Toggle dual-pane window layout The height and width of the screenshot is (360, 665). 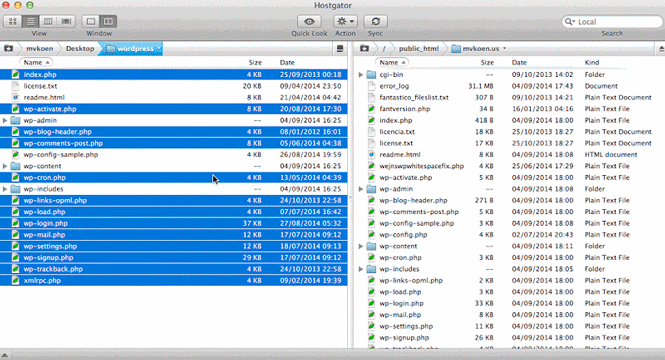click(109, 21)
